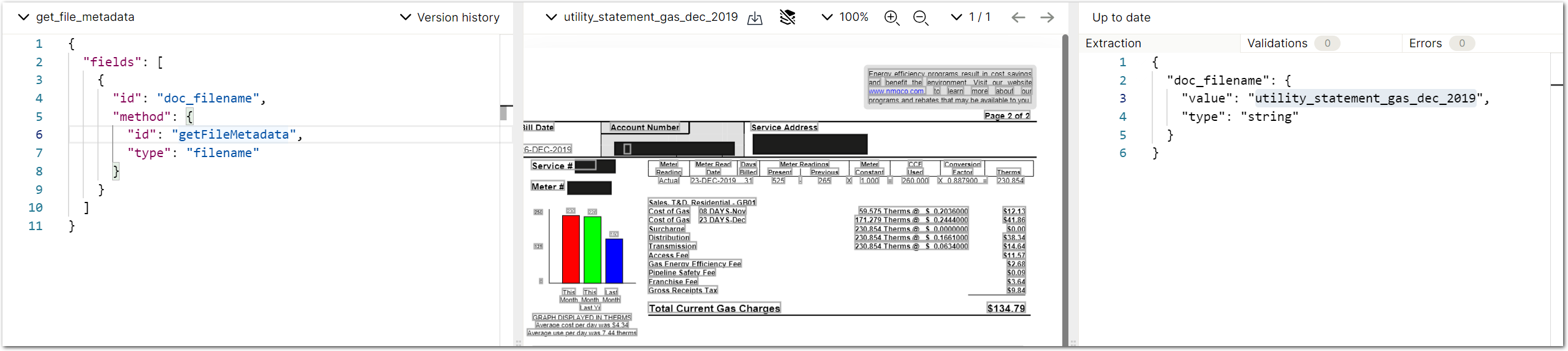The image size is (1568, 351).
Task: Go to the previous document page
Action: click(1018, 17)
